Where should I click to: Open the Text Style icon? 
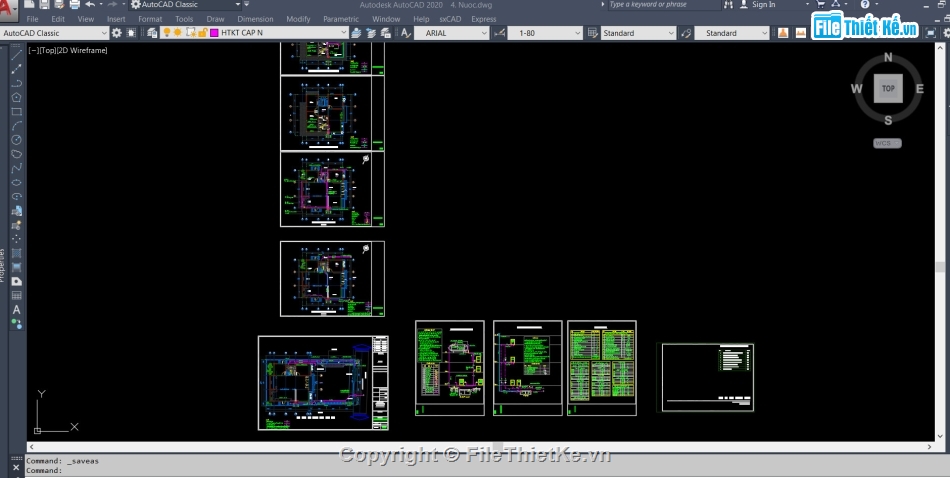click(x=405, y=33)
